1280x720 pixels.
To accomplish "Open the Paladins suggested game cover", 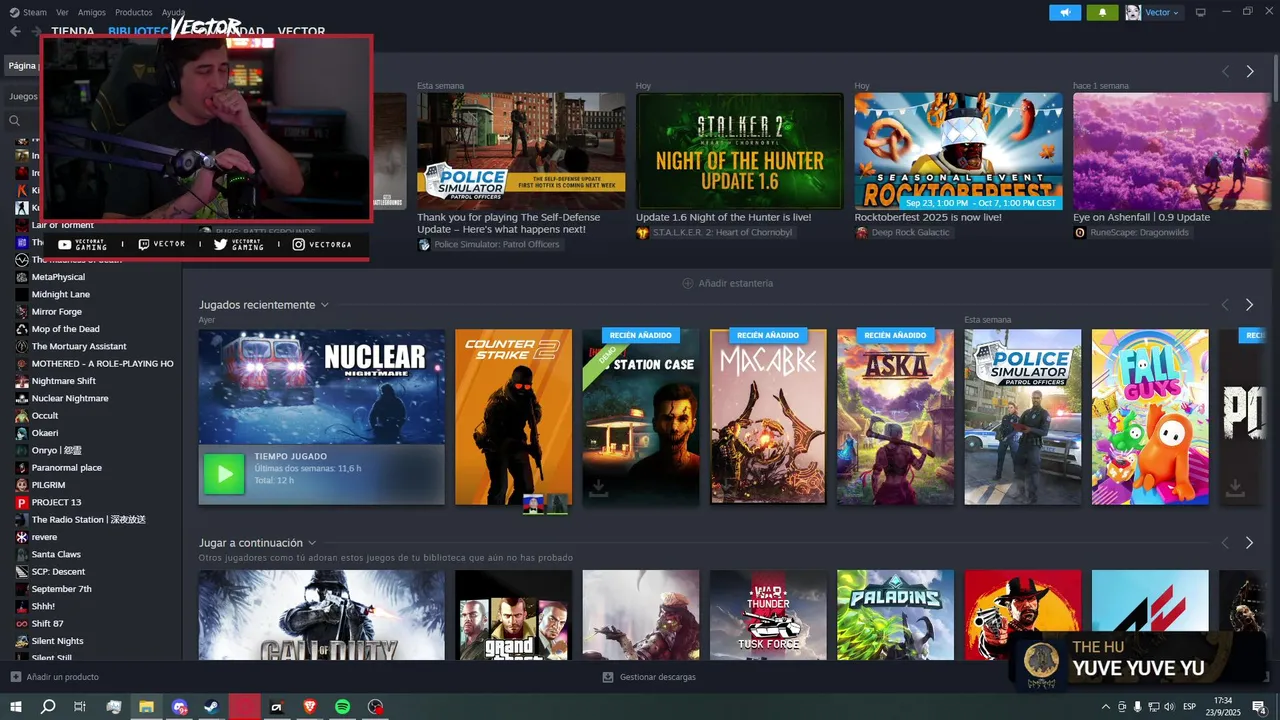I will click(x=895, y=615).
